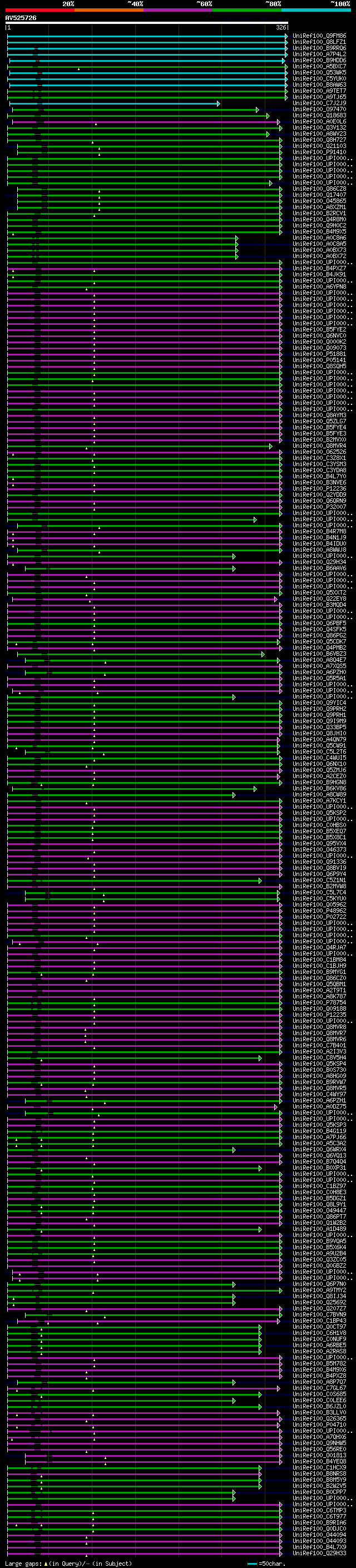
Task: Click the UniRef100_B4M9X5 label
Action: pos(319,232)
